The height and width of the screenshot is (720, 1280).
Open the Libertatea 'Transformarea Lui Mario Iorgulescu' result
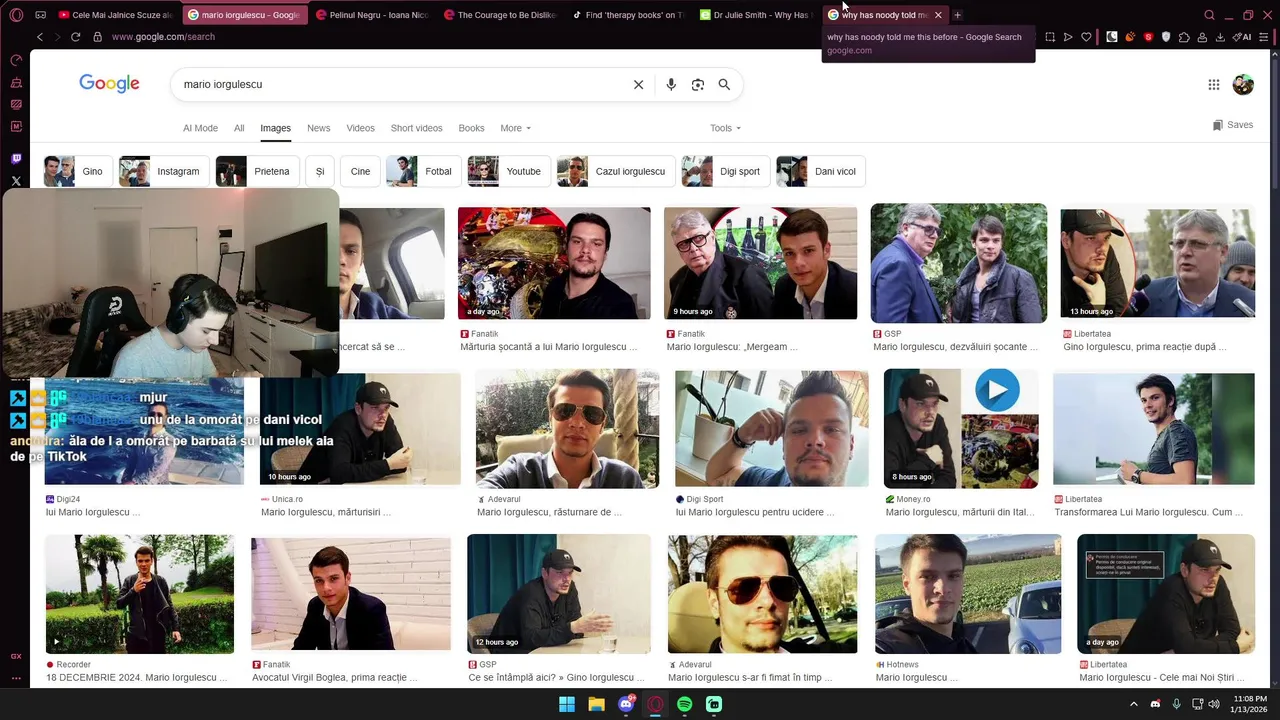coord(1154,429)
